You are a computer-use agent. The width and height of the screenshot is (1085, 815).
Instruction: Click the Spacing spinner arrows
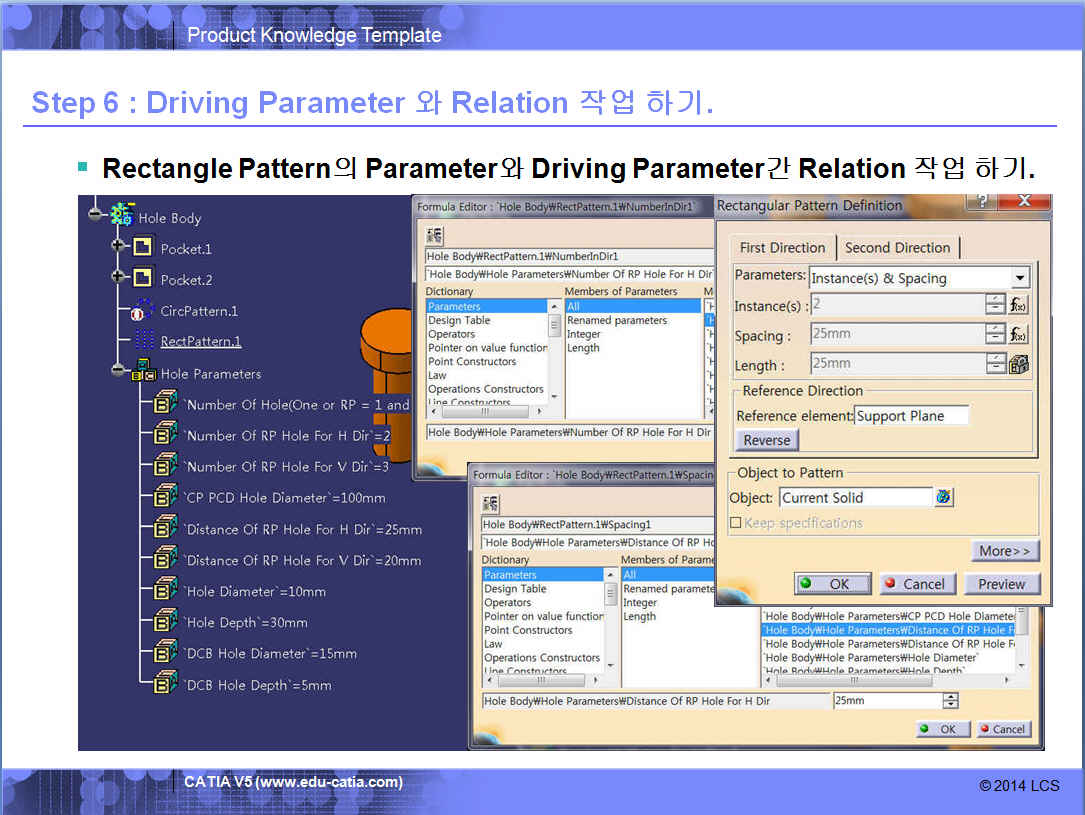click(995, 334)
